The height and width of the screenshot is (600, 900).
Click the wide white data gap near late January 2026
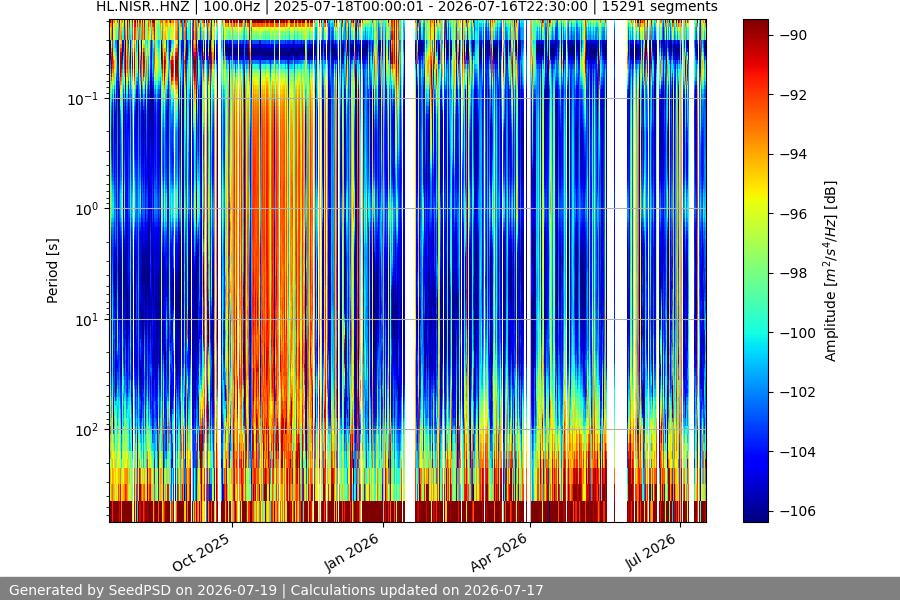tap(410, 271)
